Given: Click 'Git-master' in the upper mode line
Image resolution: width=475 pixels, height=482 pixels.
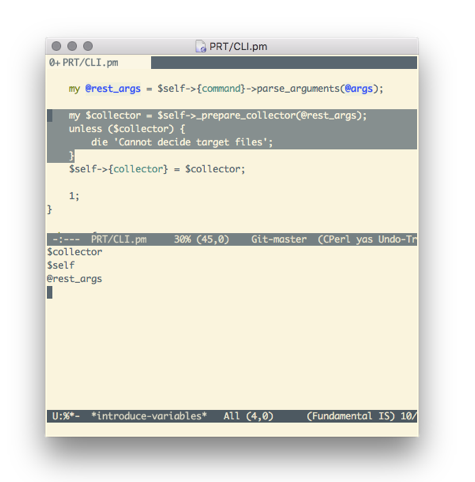Looking at the screenshot, I should [279, 239].
